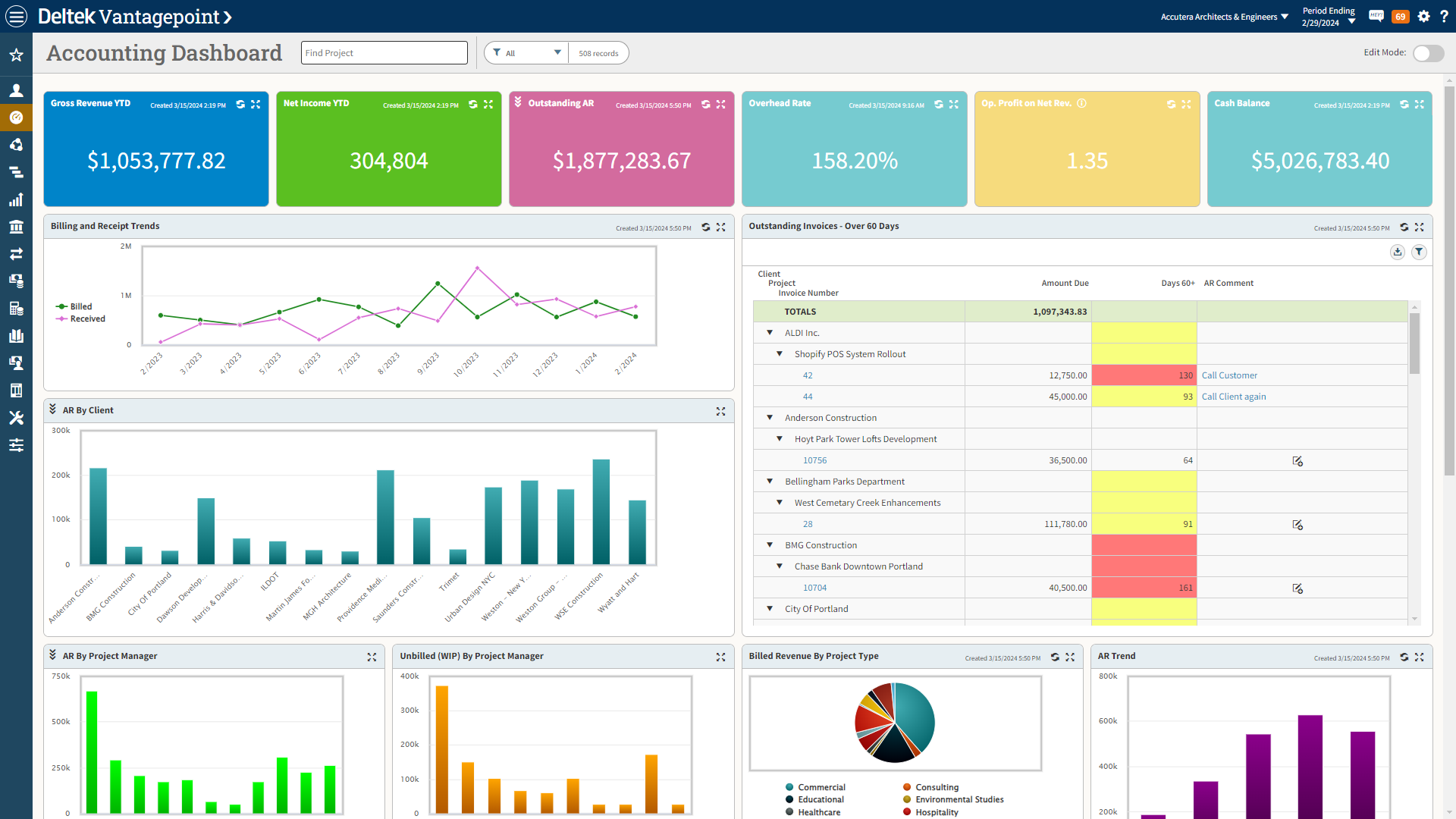Viewport: 1456px width, 819px height.
Task: Open the Call Customer AR comment
Action: click(x=1229, y=375)
